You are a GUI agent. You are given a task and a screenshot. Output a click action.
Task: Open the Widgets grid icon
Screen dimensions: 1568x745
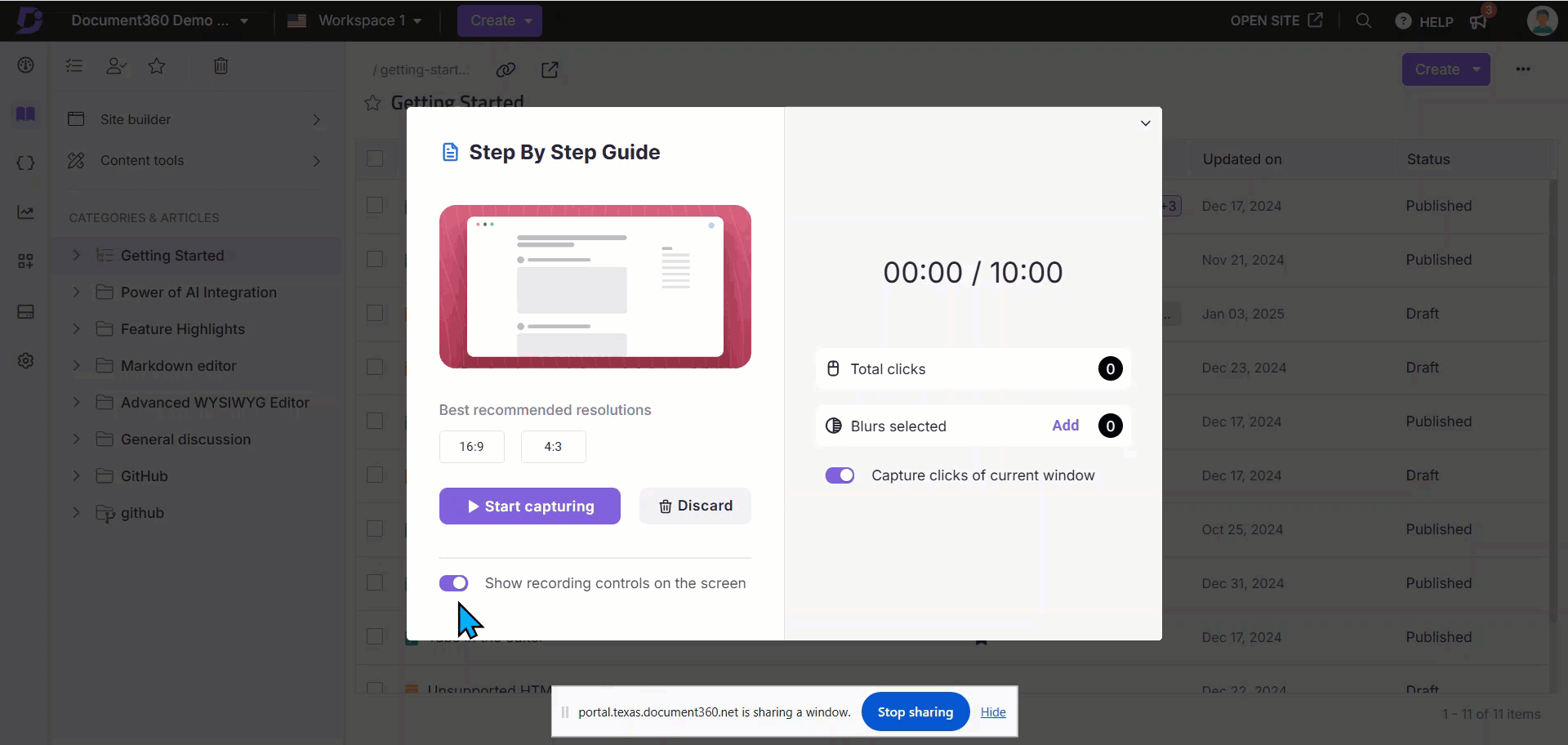point(25,261)
